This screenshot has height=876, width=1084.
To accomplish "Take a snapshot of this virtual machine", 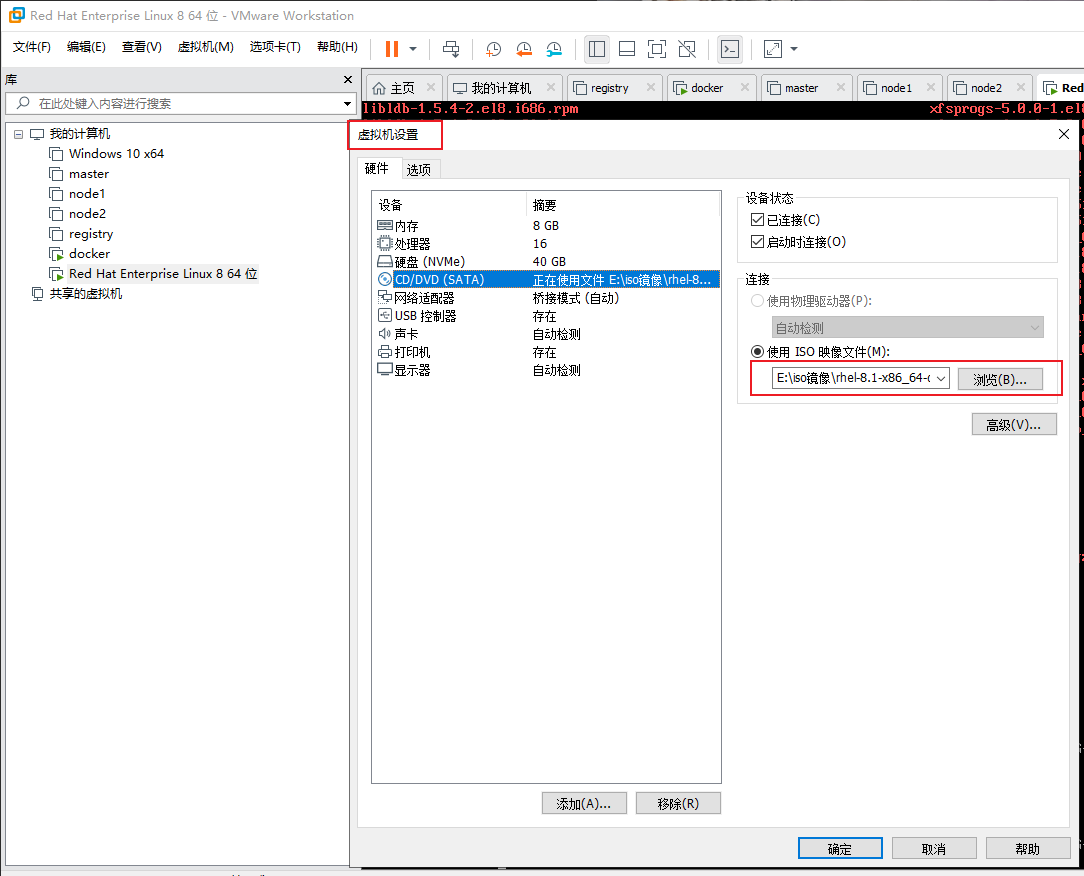I will click(x=492, y=48).
